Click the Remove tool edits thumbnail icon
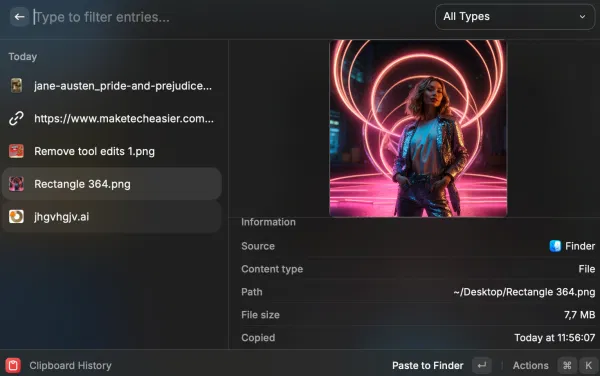The height and width of the screenshot is (376, 600). [x=16, y=151]
